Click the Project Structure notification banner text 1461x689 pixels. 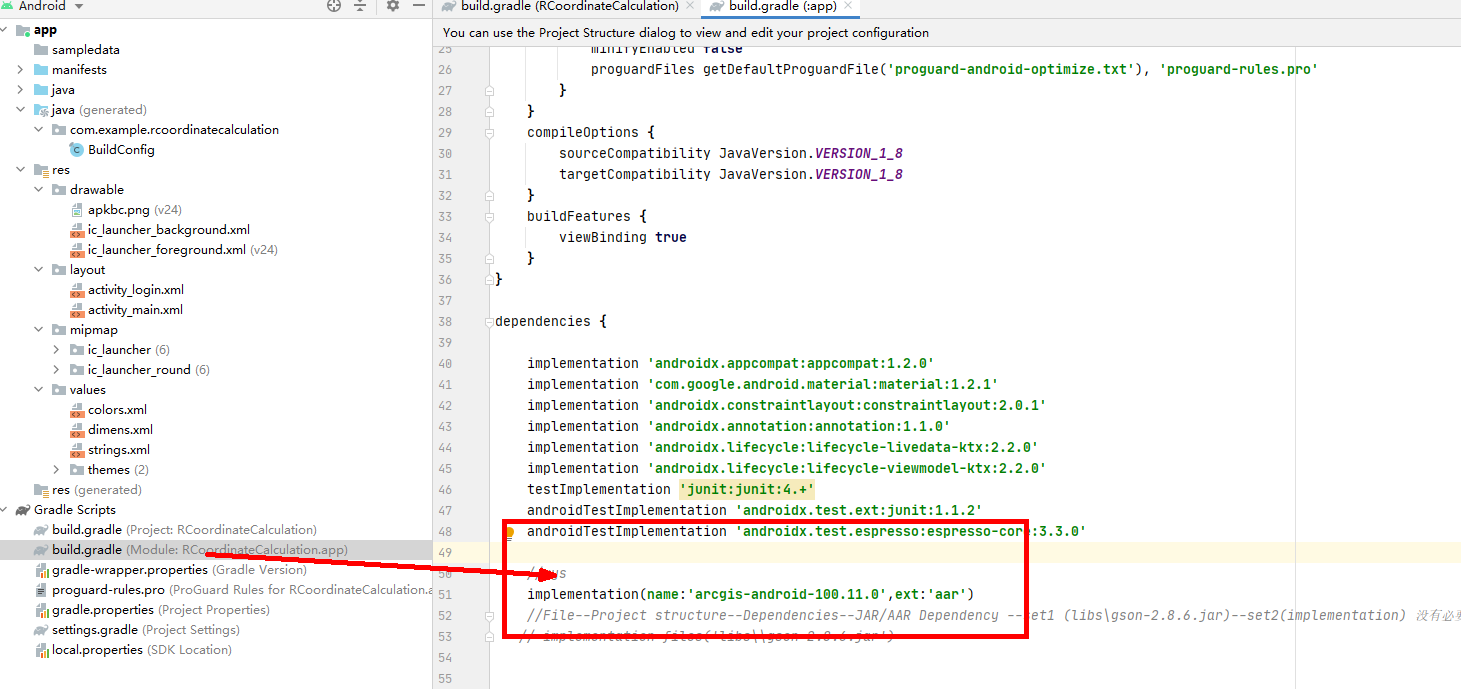coord(686,33)
